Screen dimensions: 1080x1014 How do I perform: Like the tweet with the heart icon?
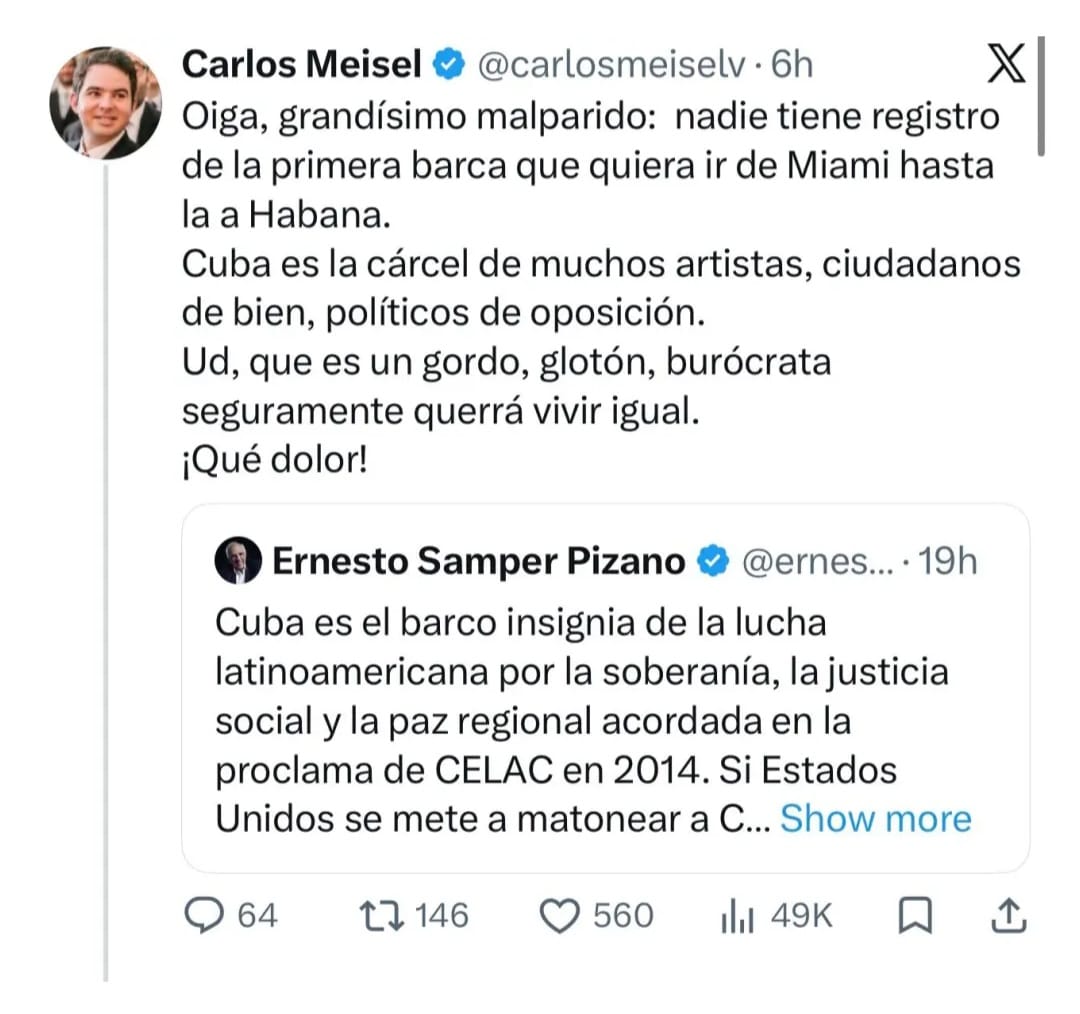(559, 917)
